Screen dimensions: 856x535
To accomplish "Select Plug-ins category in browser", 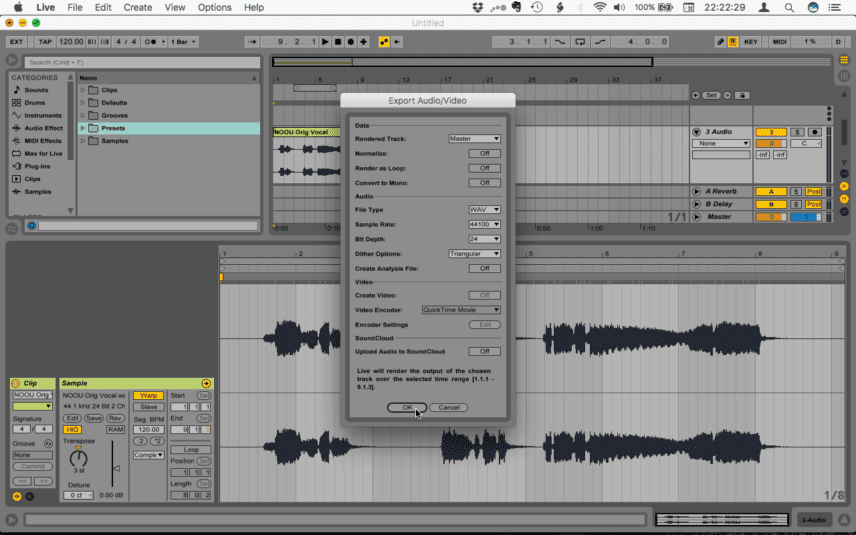I will [37, 166].
